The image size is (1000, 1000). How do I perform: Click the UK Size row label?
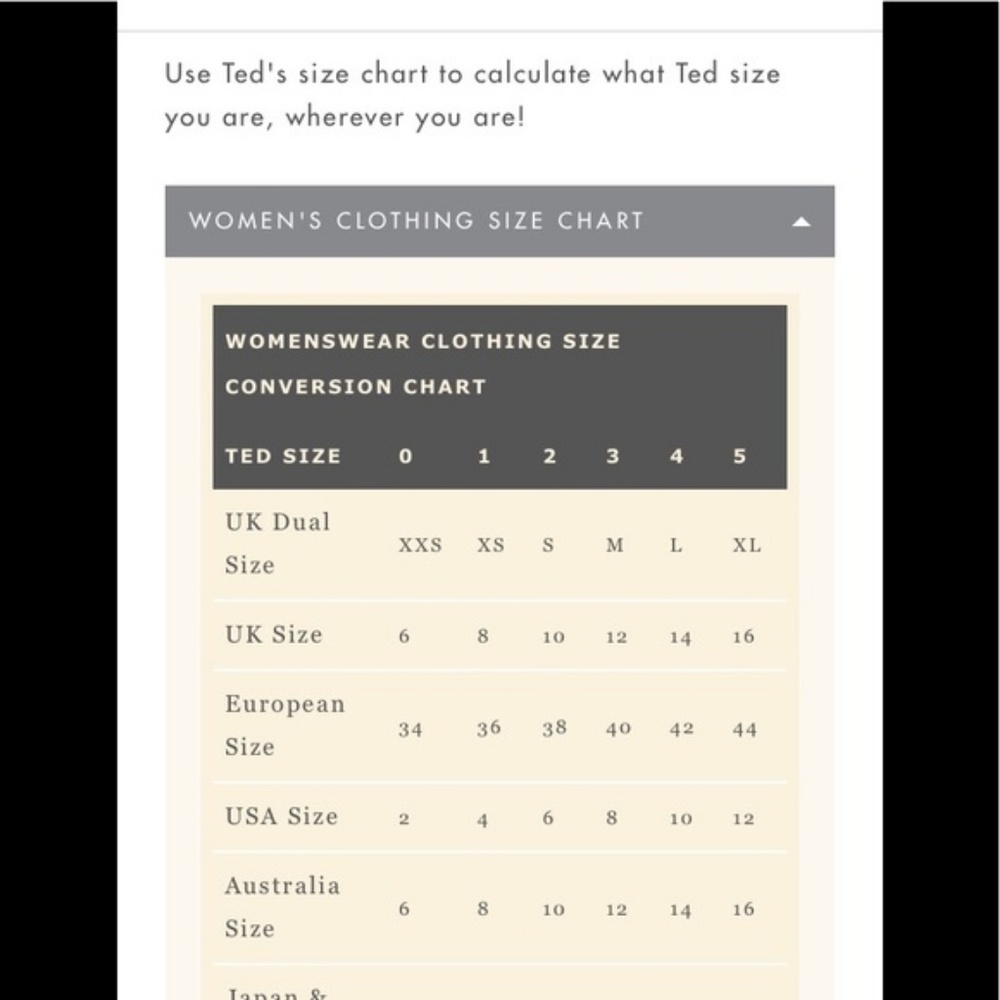(x=274, y=635)
